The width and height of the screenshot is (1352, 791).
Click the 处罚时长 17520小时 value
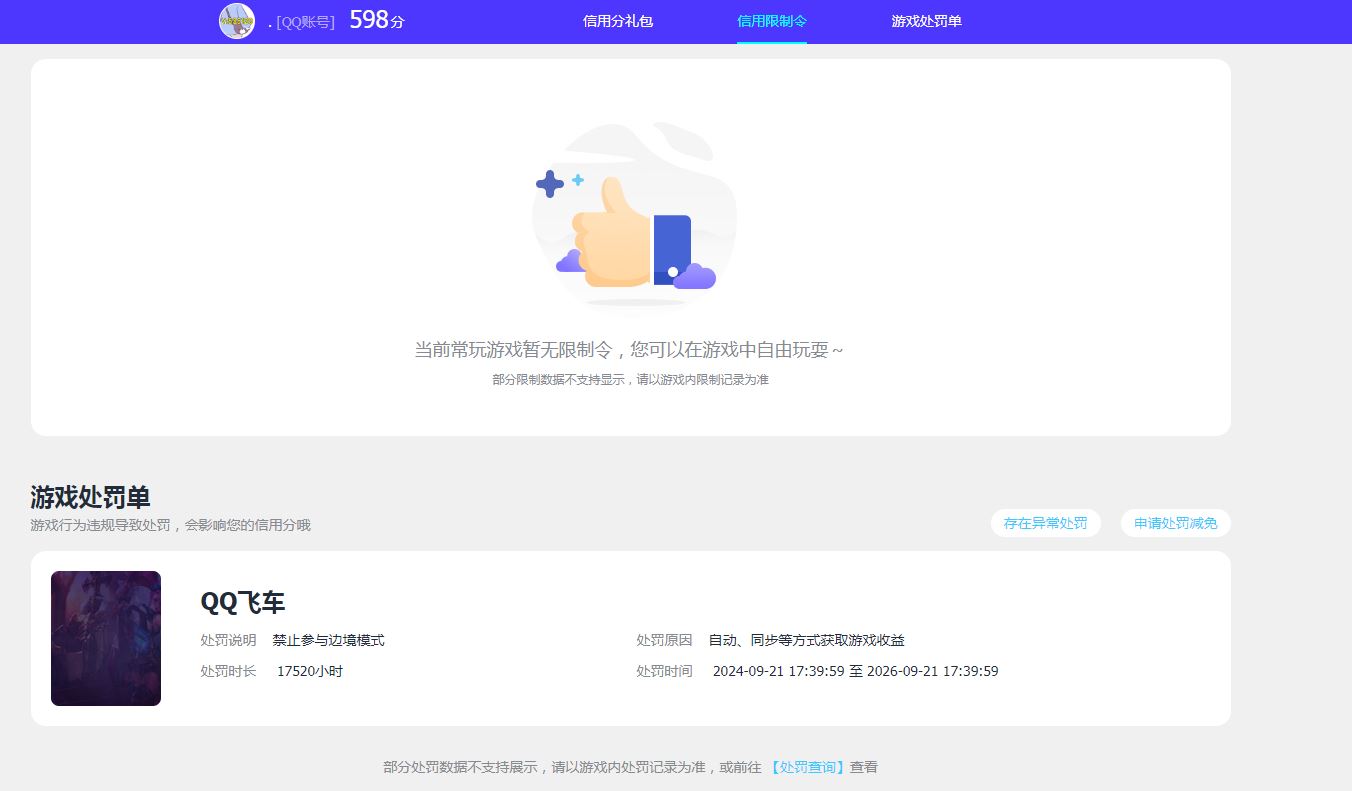310,671
